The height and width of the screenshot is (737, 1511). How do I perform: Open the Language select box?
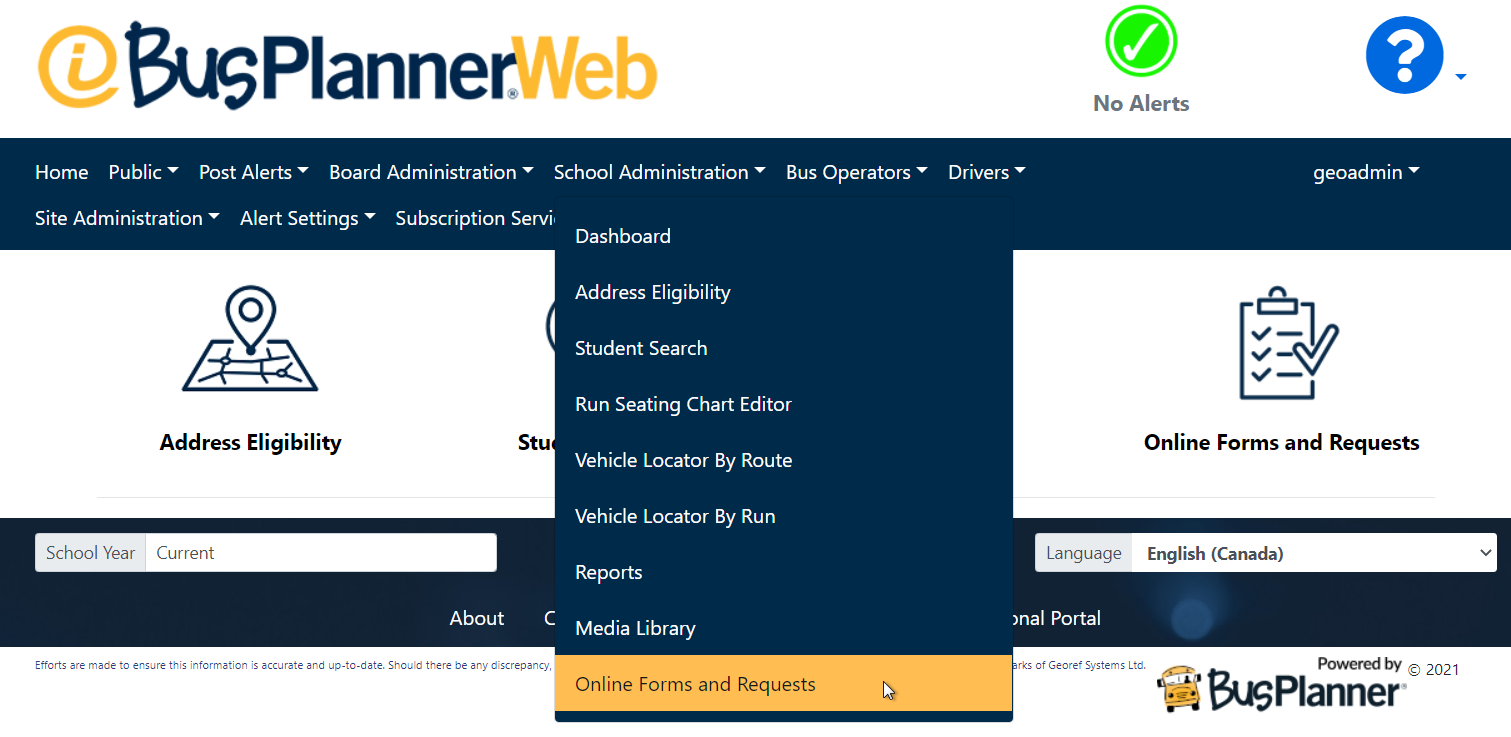click(x=1313, y=553)
